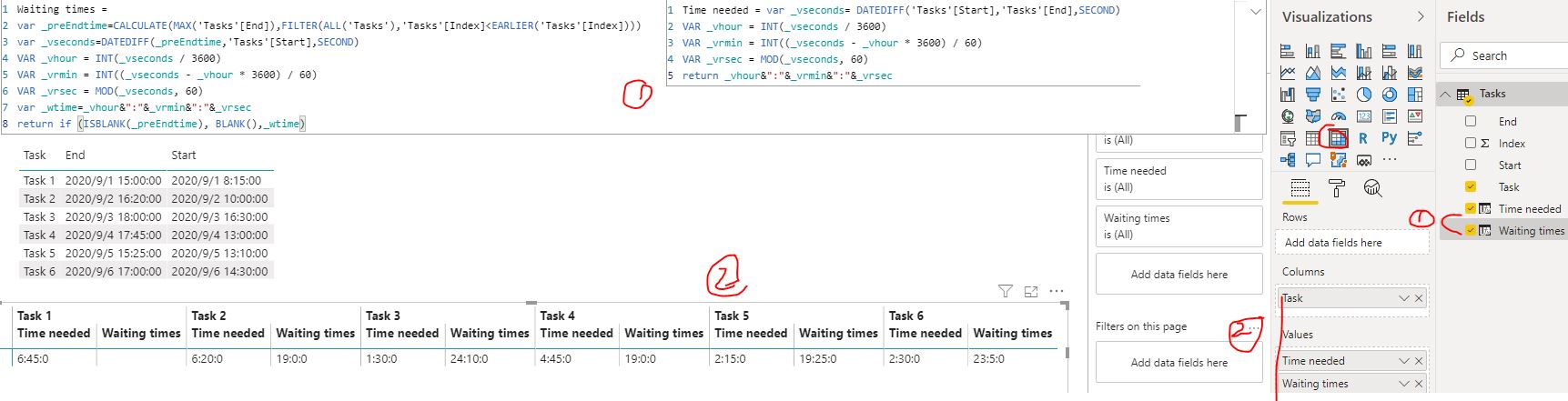Select the Funnel visual

point(1313,95)
